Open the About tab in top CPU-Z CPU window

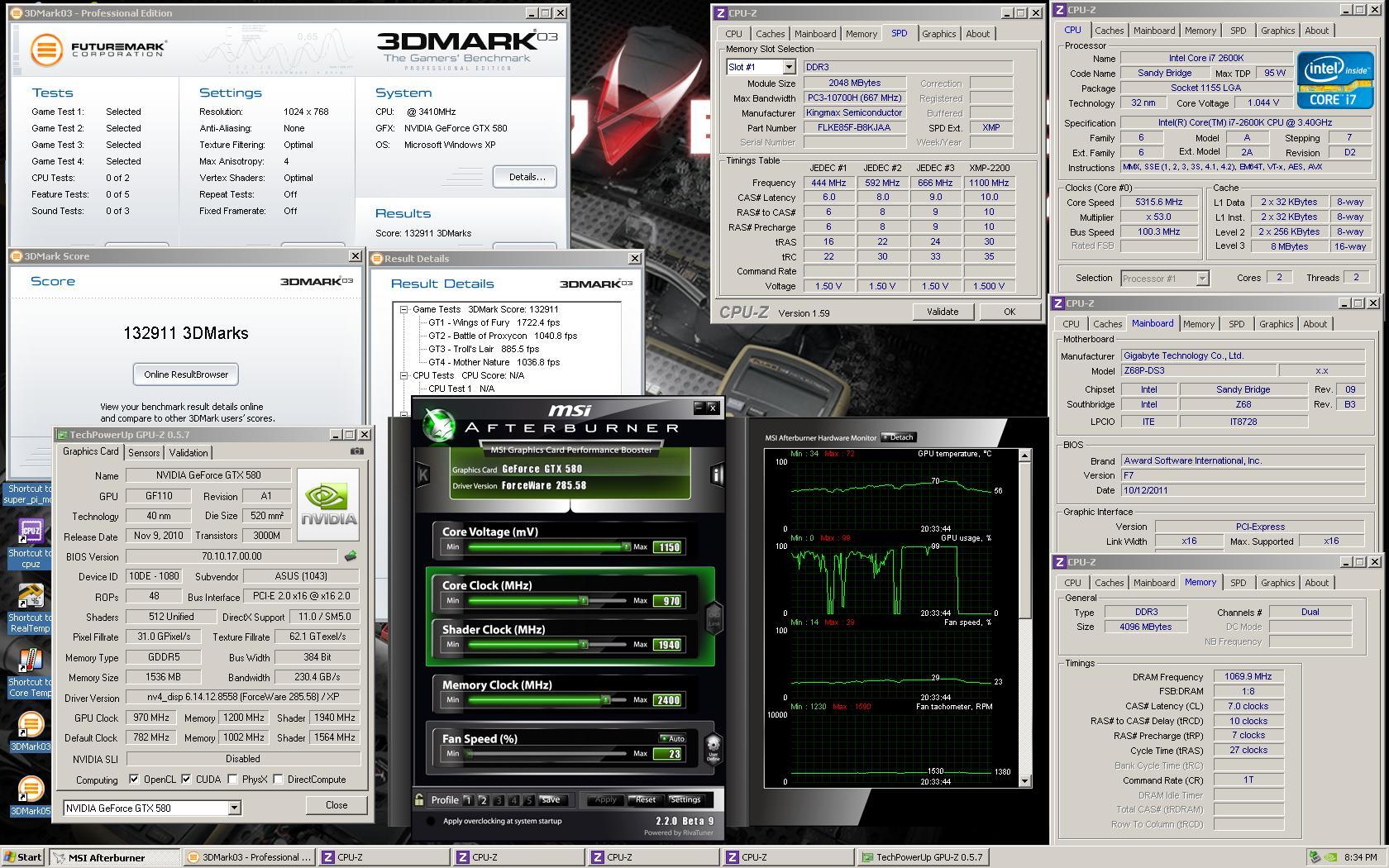[x=1316, y=31]
